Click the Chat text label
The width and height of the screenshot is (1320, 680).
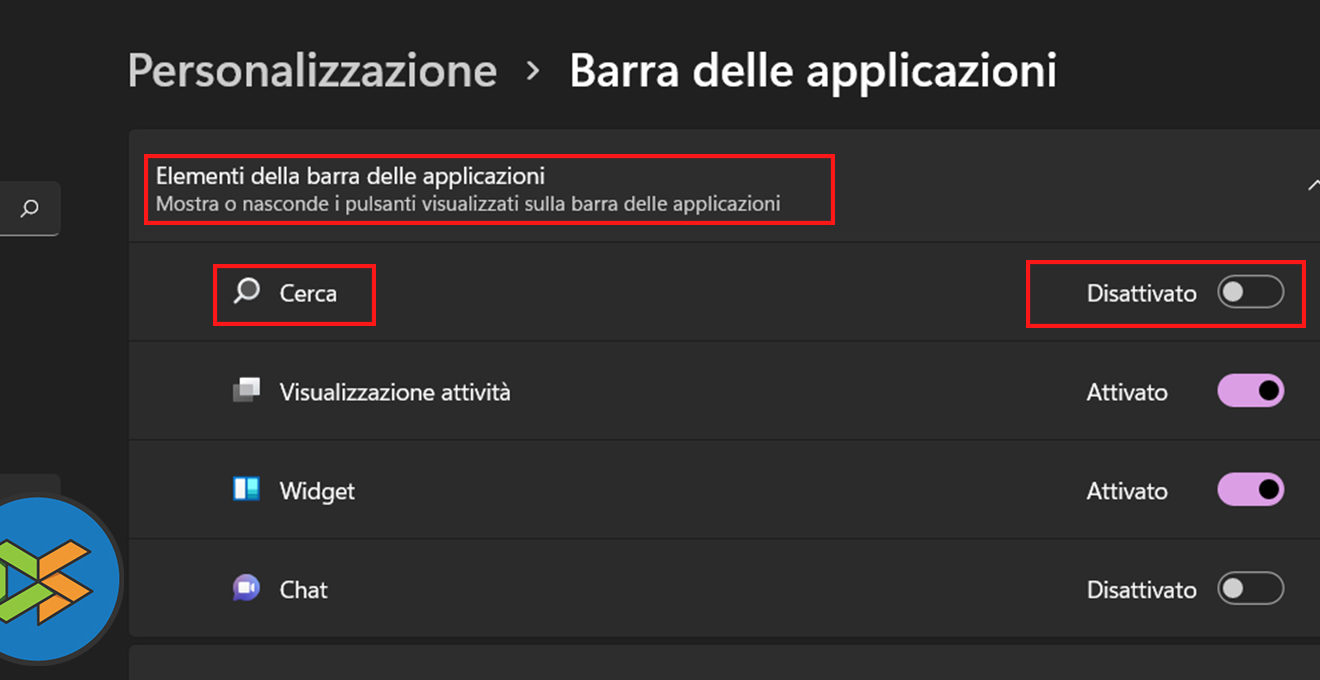[303, 590]
